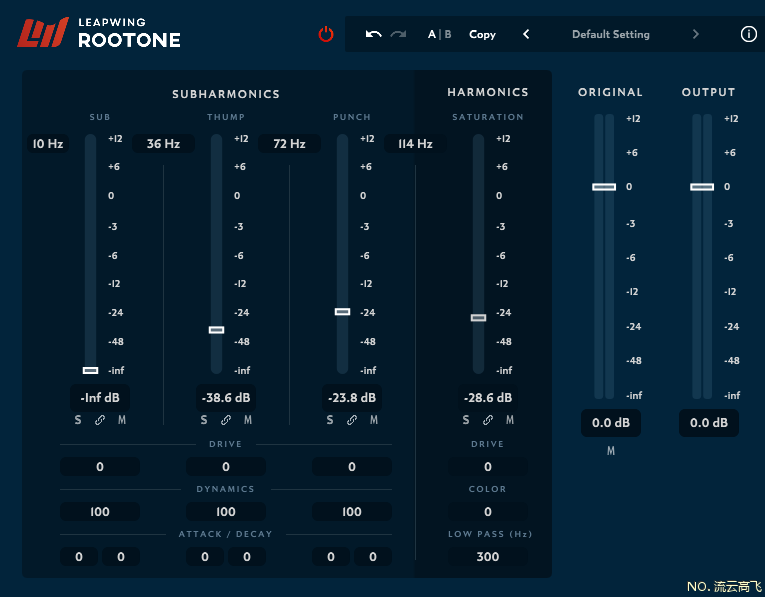Click the Thump Decay value field
The image size is (765, 597).
coord(247,557)
